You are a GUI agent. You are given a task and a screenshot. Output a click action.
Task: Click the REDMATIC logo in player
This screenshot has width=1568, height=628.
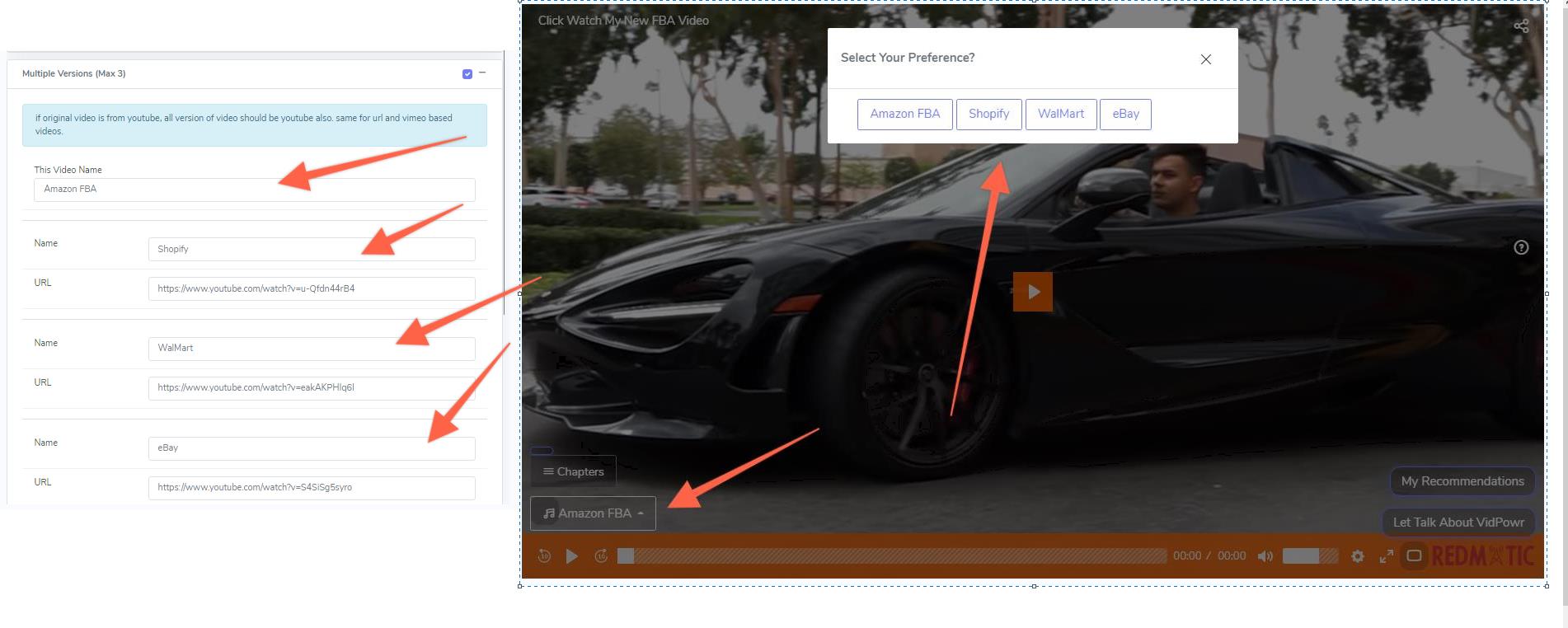click(1482, 556)
